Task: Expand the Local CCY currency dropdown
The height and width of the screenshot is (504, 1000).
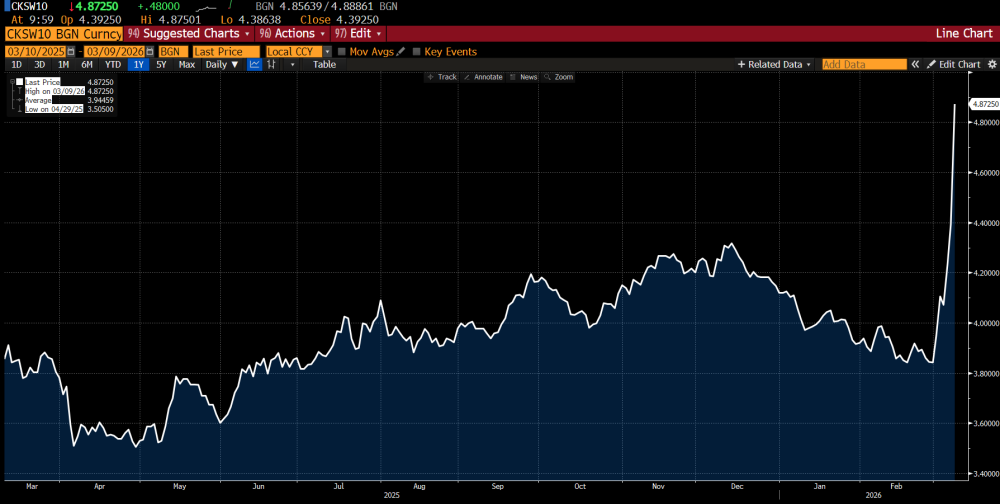Action: point(298,51)
